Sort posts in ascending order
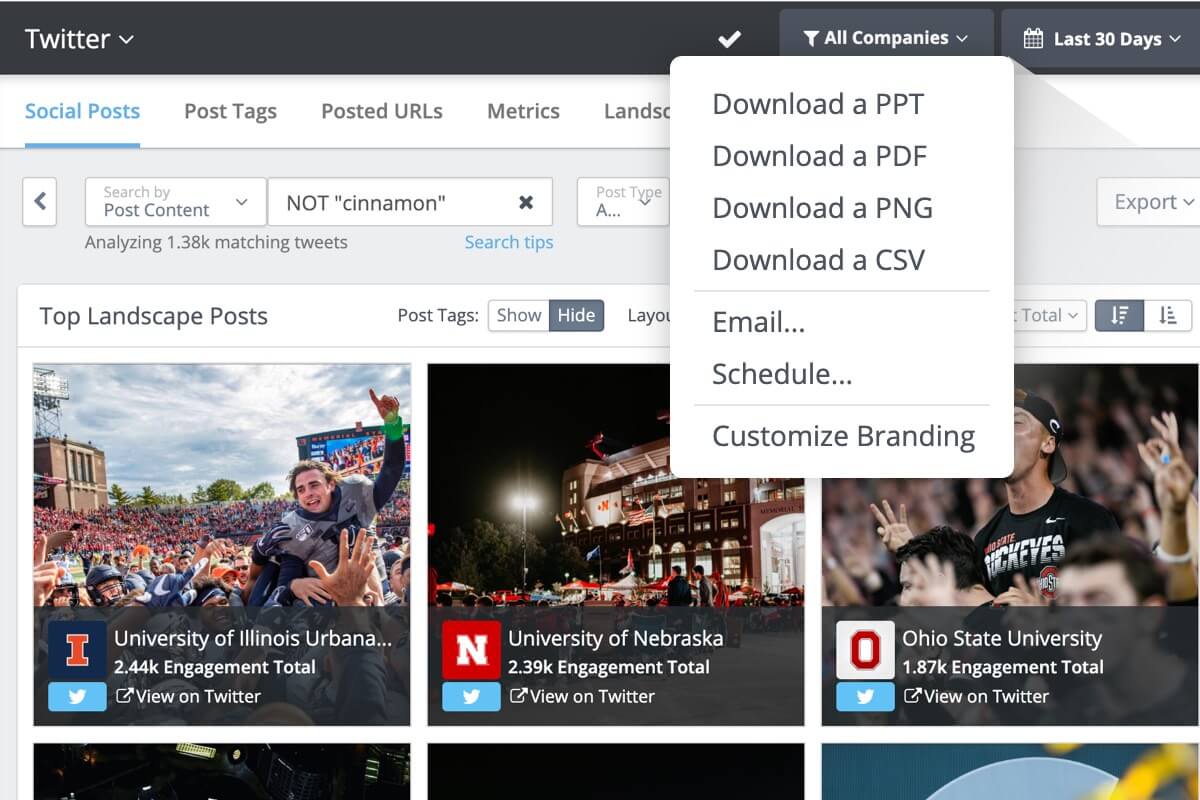 point(1167,315)
